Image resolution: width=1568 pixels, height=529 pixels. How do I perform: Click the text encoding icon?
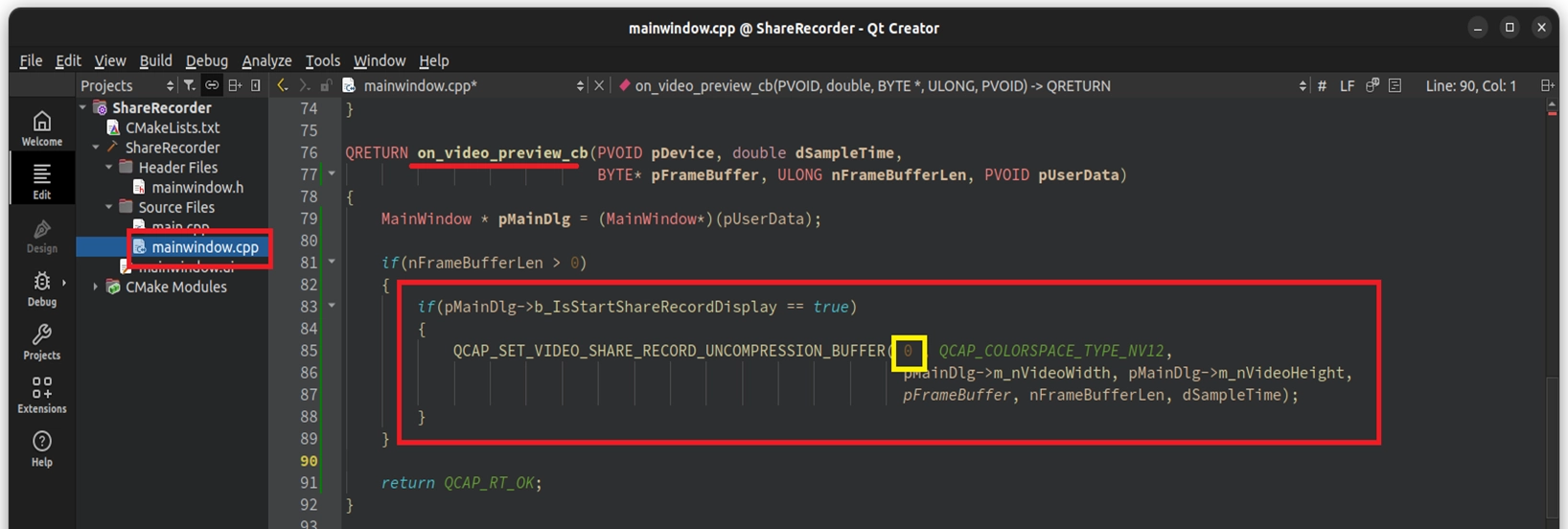coord(1372,86)
